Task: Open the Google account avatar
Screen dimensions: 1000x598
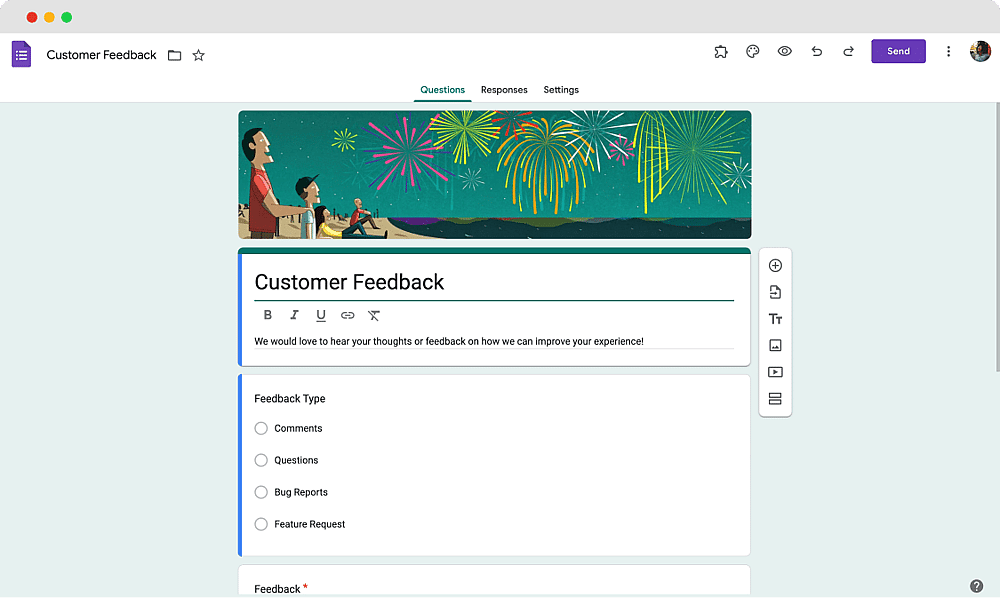Action: (980, 52)
